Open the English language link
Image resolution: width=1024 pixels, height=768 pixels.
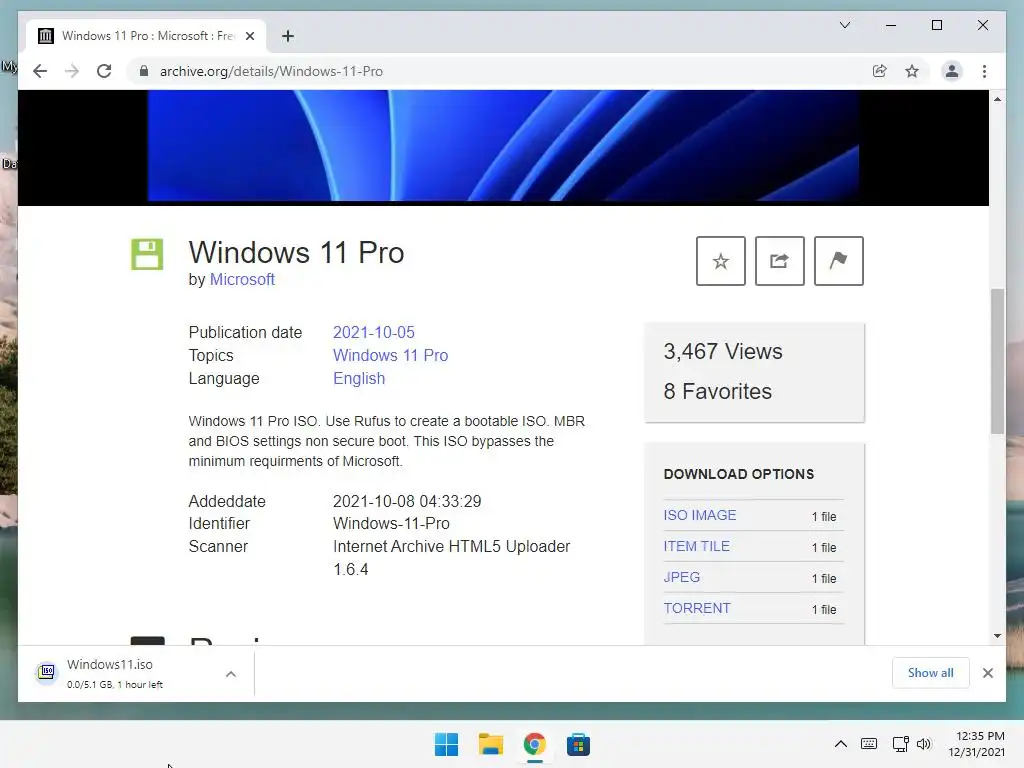pos(359,379)
